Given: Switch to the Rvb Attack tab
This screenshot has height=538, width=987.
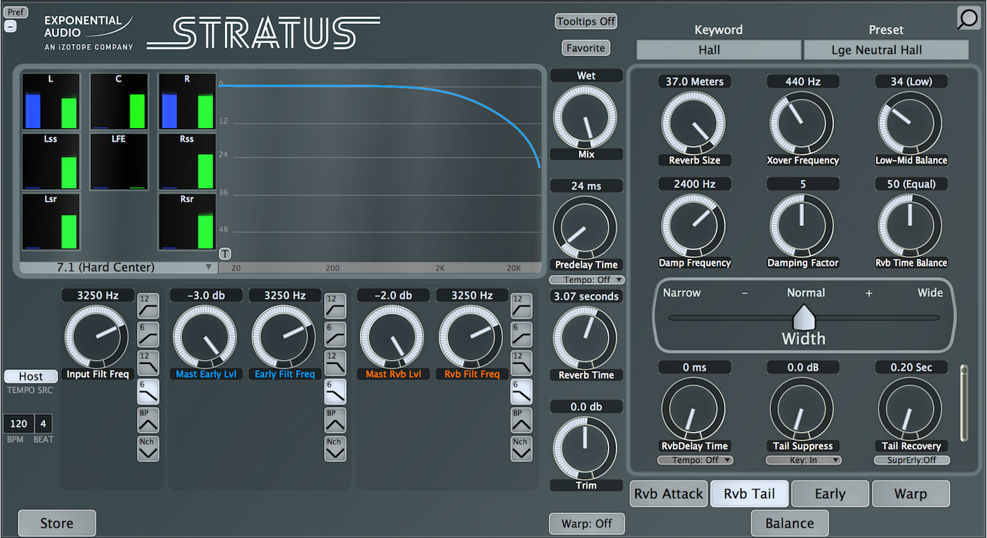Looking at the screenshot, I should click(x=669, y=493).
